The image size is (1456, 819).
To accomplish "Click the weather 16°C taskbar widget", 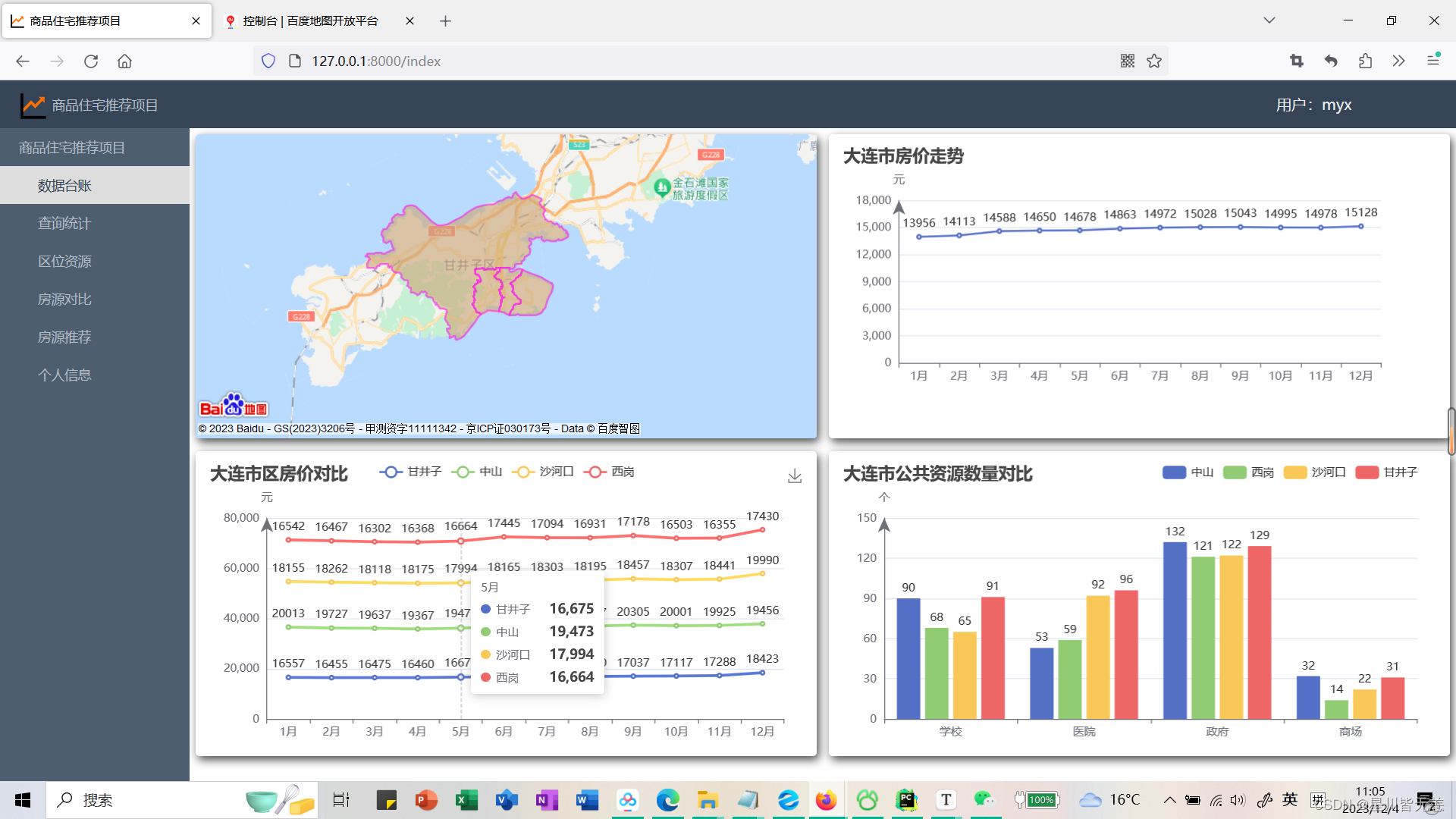I will [1109, 800].
